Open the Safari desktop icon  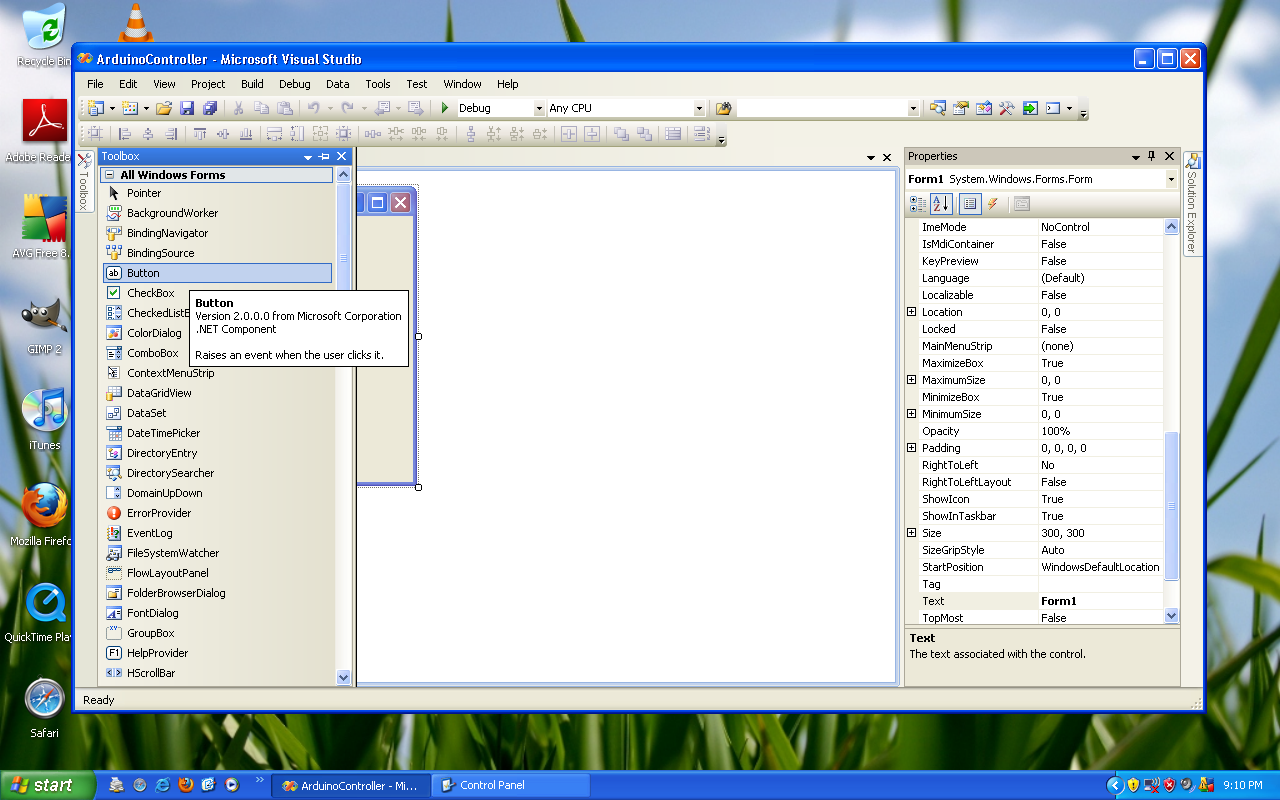point(44,708)
